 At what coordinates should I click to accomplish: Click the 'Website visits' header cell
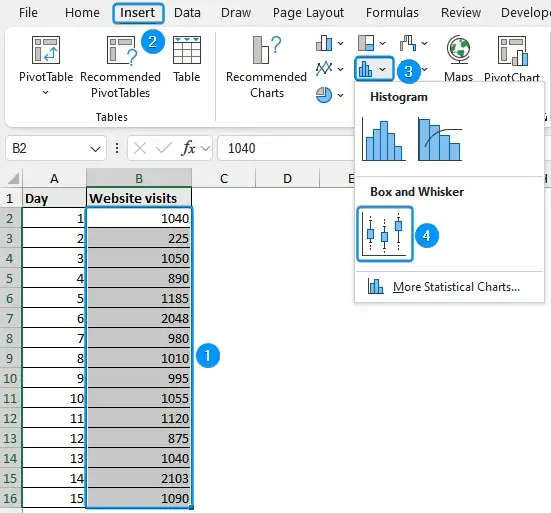tap(139, 198)
